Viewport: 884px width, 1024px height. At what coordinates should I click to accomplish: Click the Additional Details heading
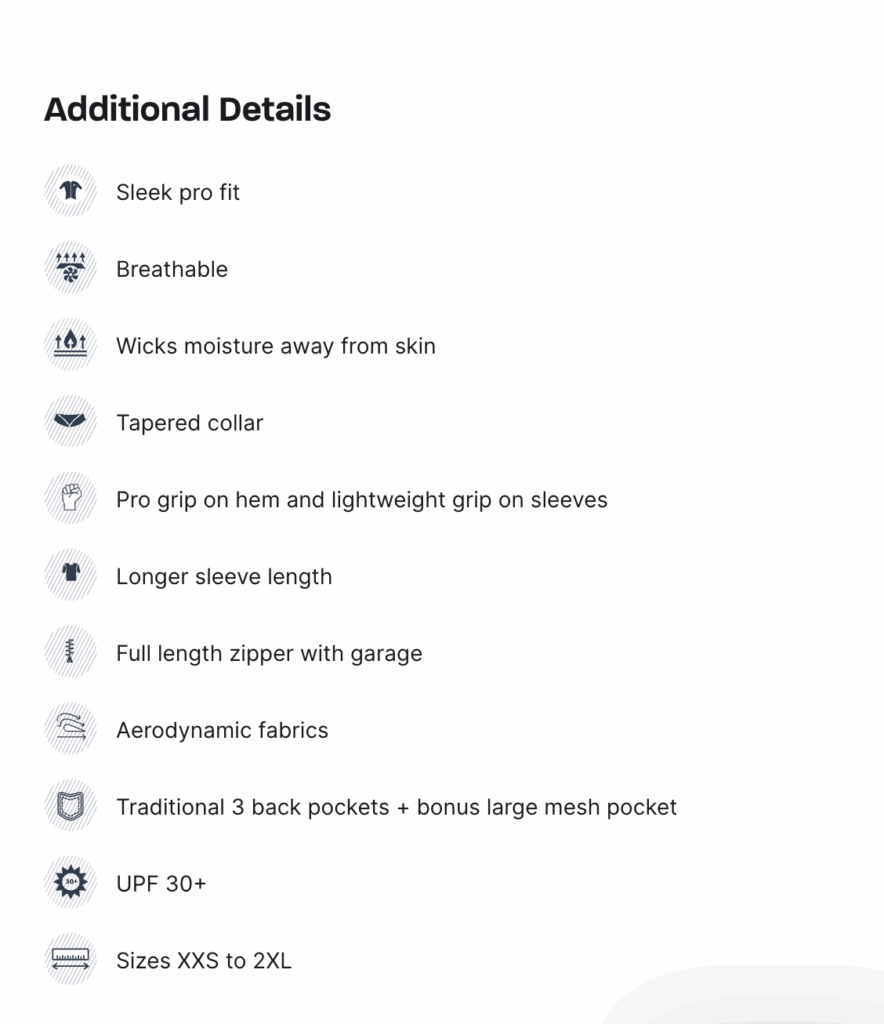click(x=187, y=109)
